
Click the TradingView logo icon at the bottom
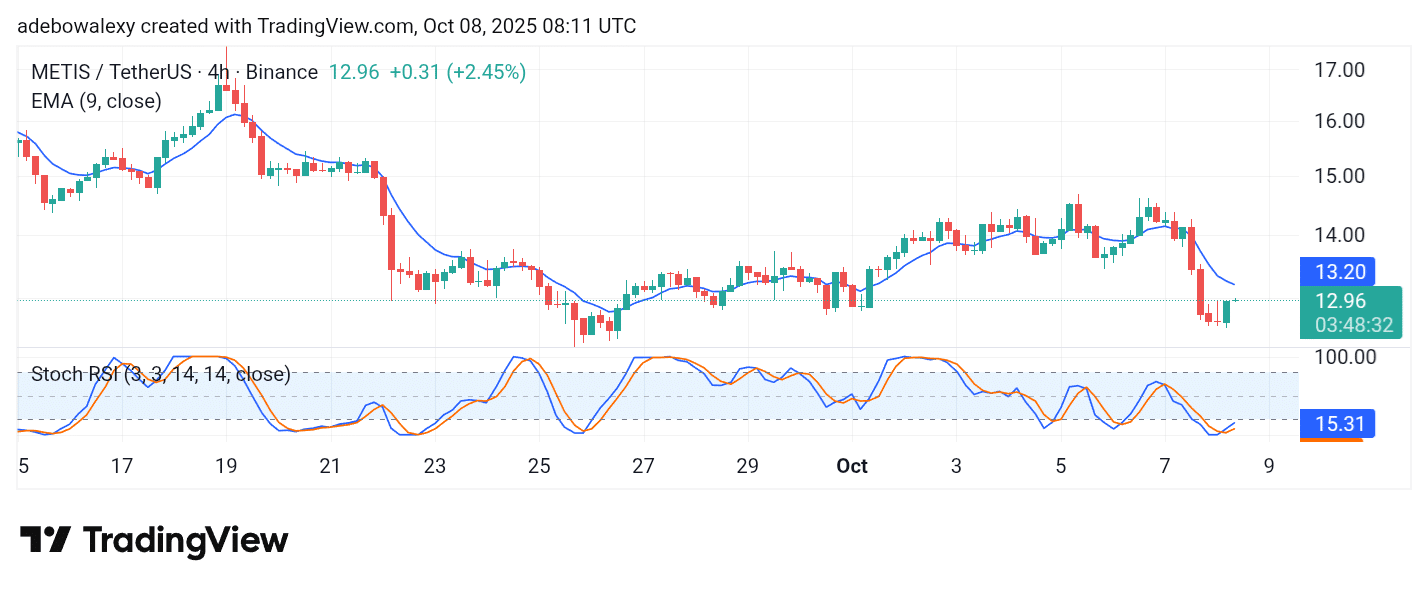45,540
